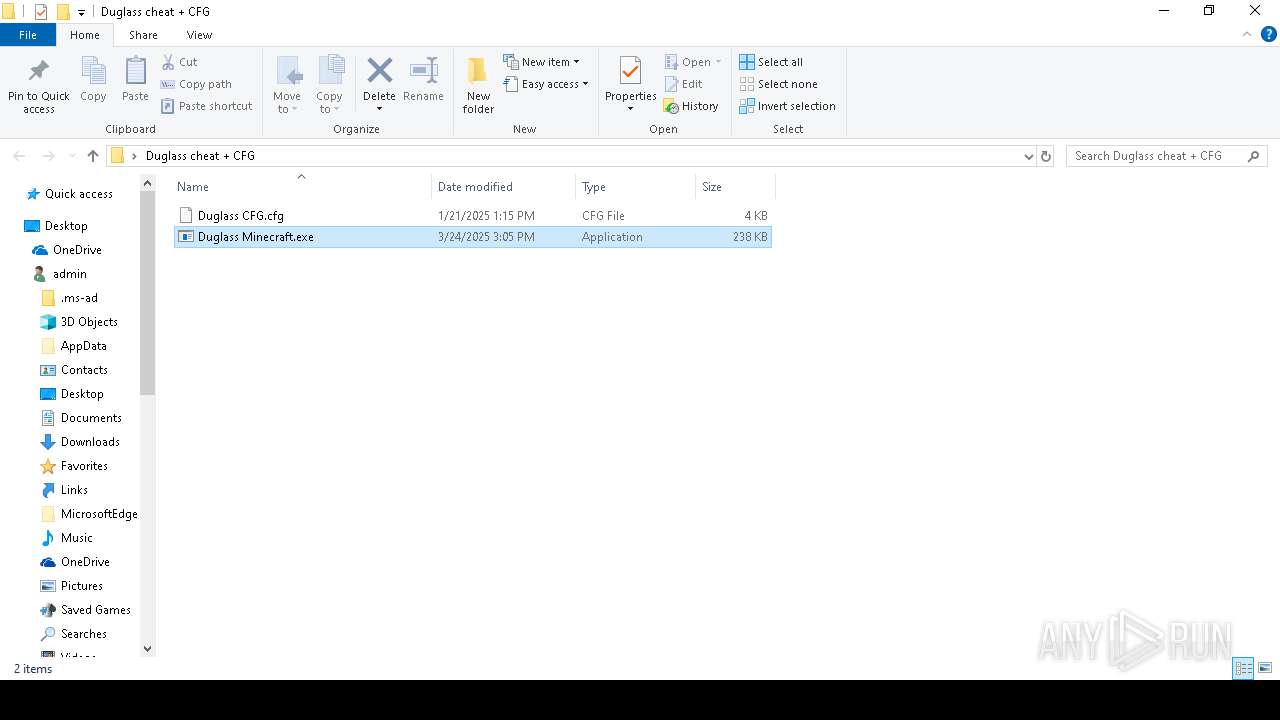Image resolution: width=1280 pixels, height=720 pixels.
Task: Choose Select all in the ribbon
Action: coord(771,62)
